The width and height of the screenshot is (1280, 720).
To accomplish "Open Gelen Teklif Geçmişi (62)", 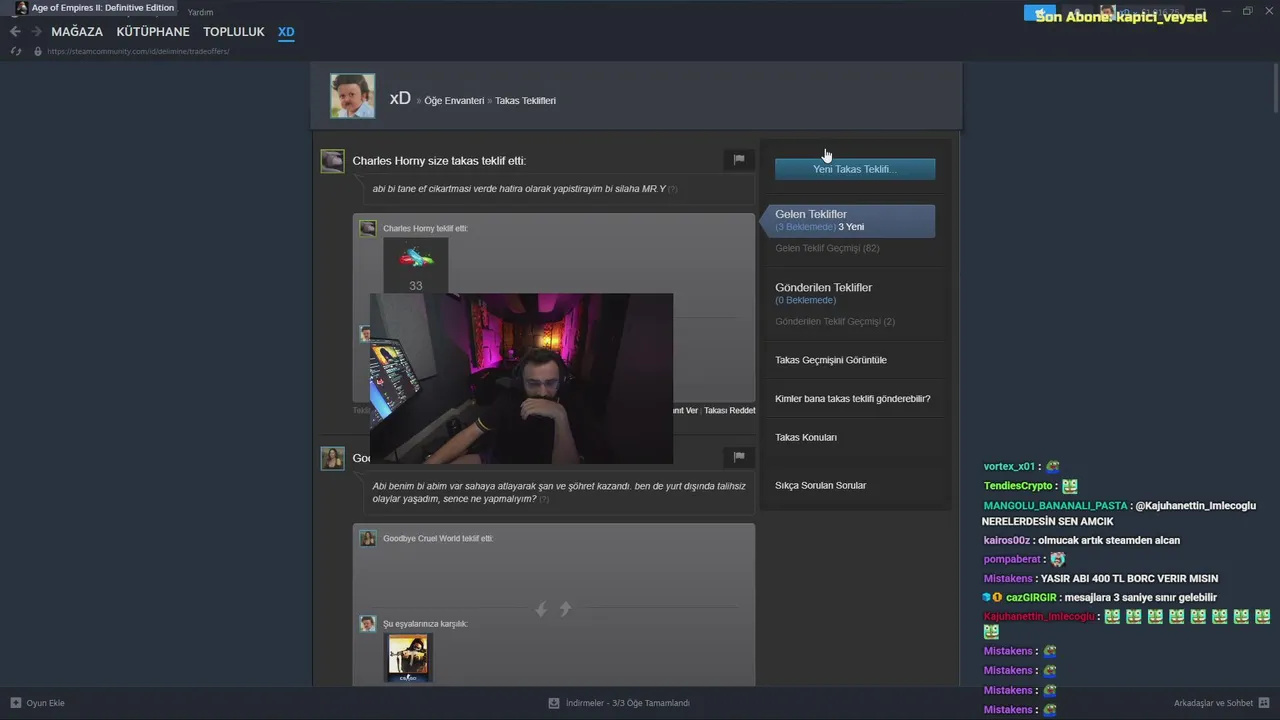I will (827, 248).
